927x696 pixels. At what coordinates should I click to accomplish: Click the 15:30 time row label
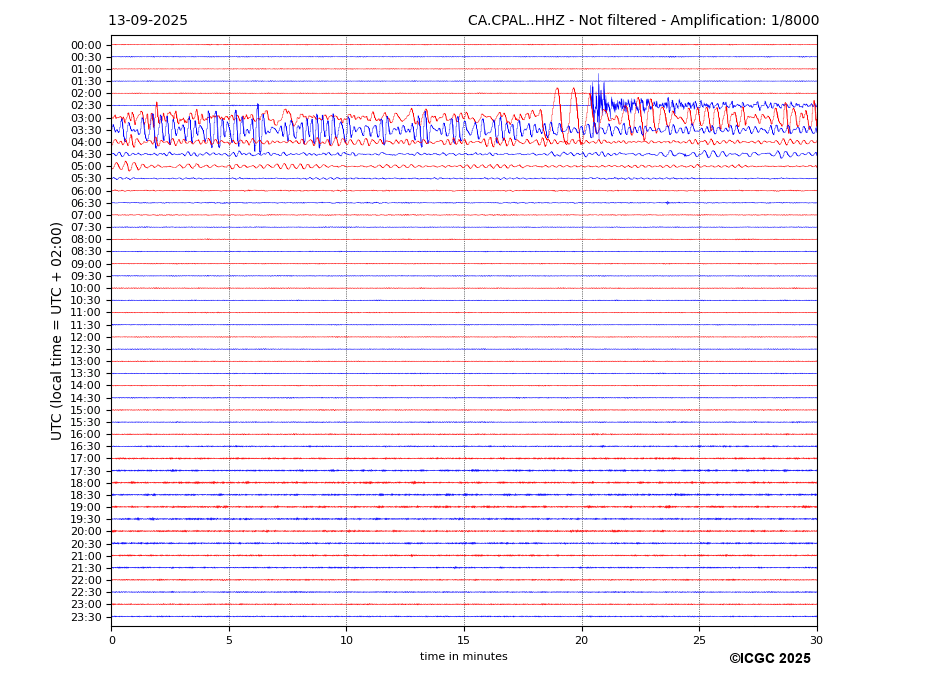point(86,423)
